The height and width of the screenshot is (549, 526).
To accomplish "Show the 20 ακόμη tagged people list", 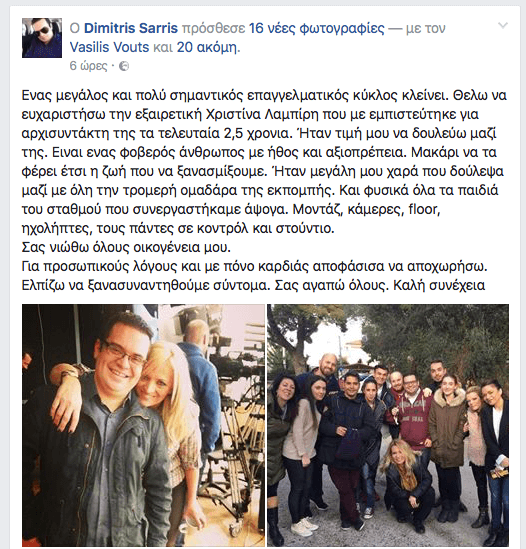I will click(x=208, y=47).
